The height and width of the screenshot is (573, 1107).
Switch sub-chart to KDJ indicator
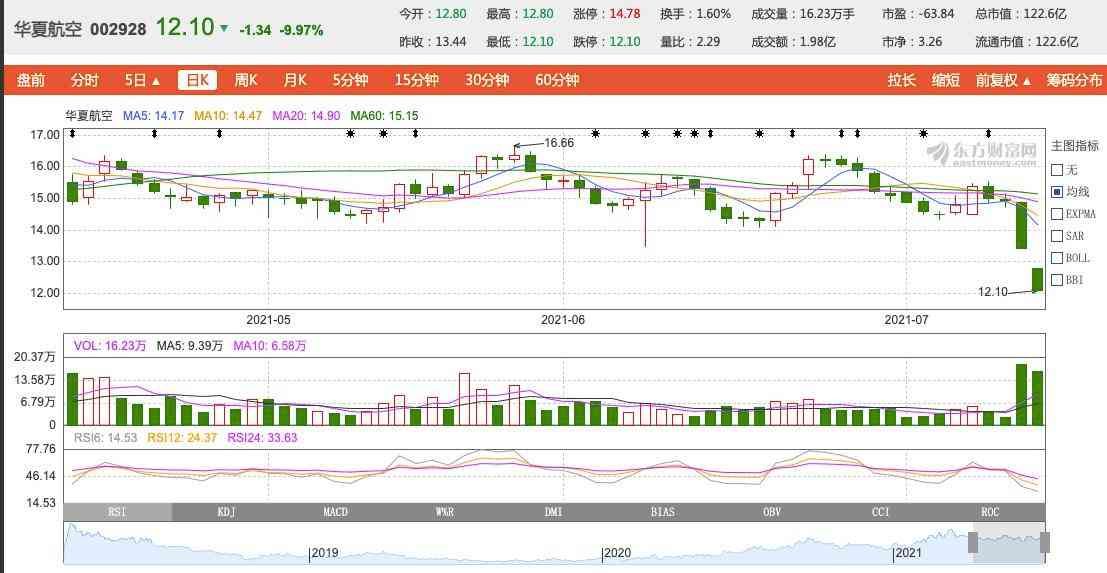click(227, 512)
